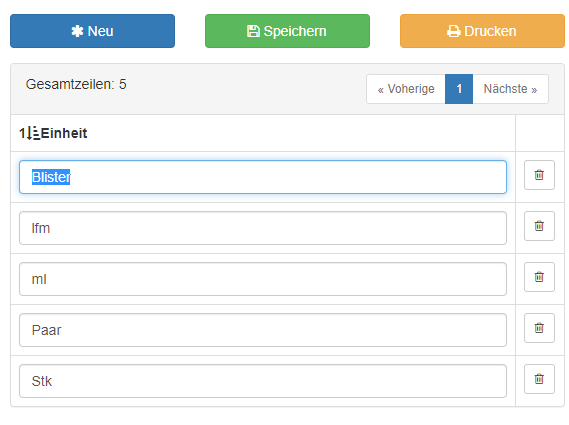Print the list with Drucken button
This screenshot has width=569, height=425.
point(482,31)
